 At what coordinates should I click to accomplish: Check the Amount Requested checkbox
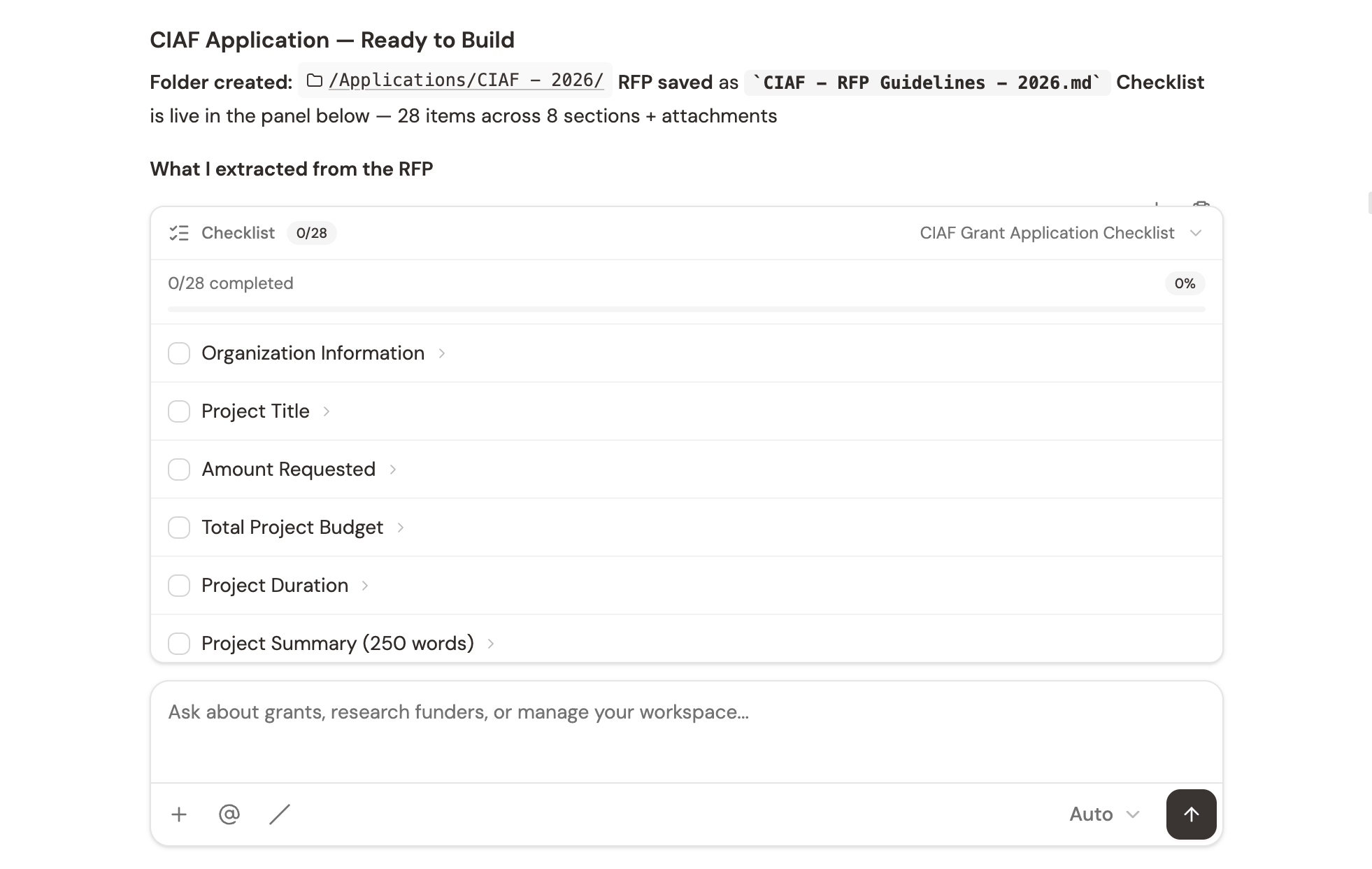[x=179, y=469]
